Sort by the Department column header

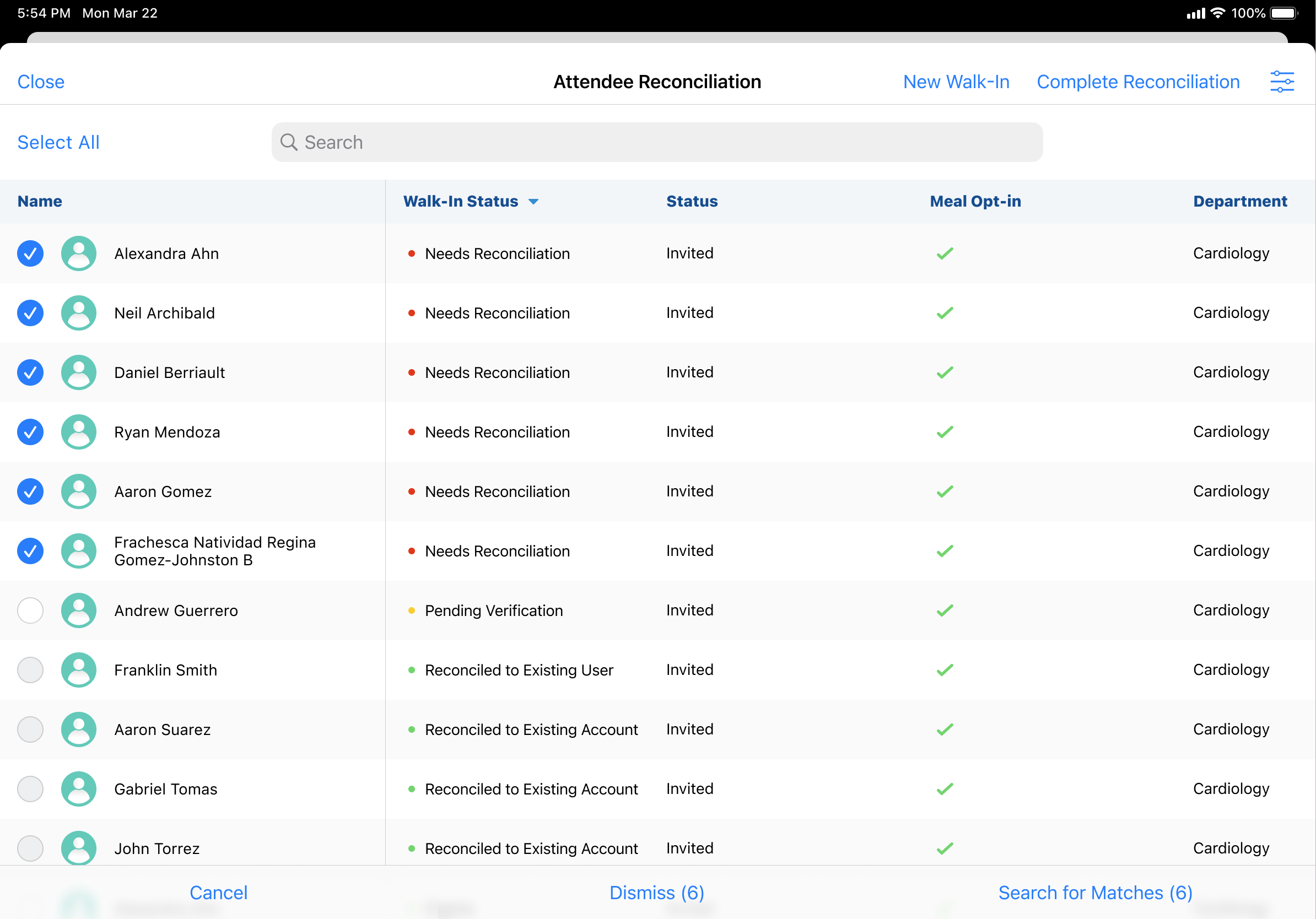1240,201
